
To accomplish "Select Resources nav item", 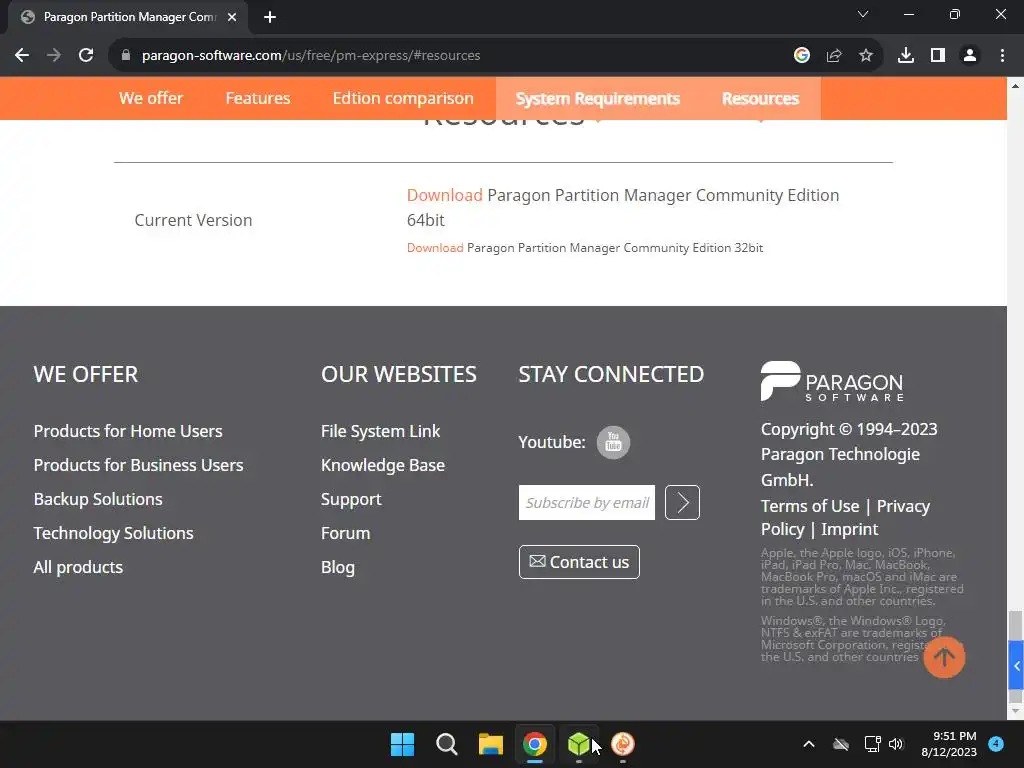I will point(760,98).
